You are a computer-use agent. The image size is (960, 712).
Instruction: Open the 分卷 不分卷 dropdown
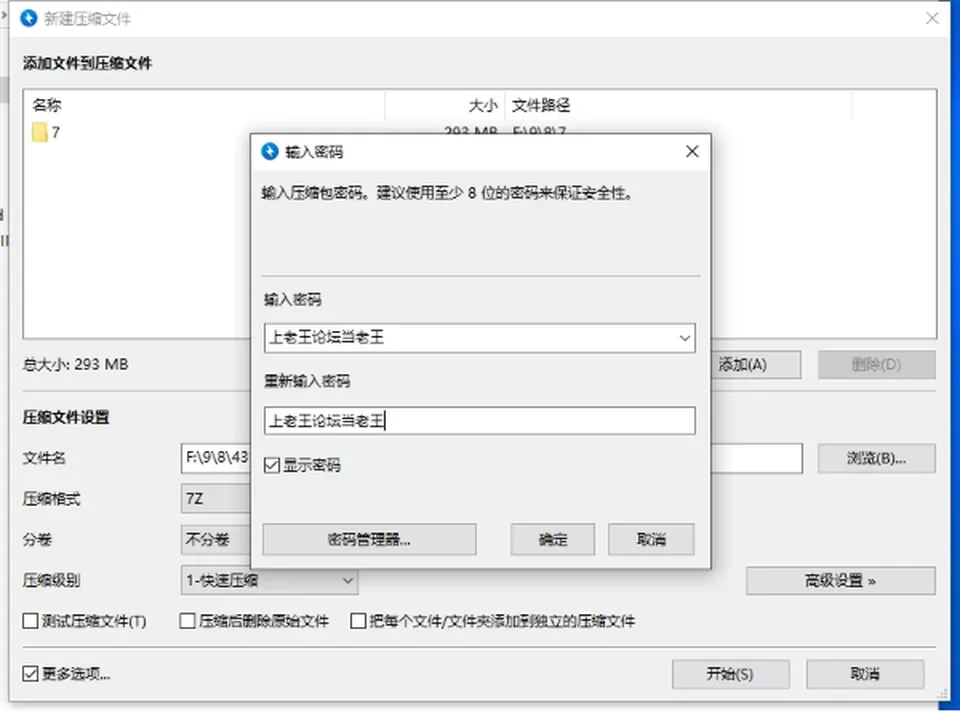216,539
